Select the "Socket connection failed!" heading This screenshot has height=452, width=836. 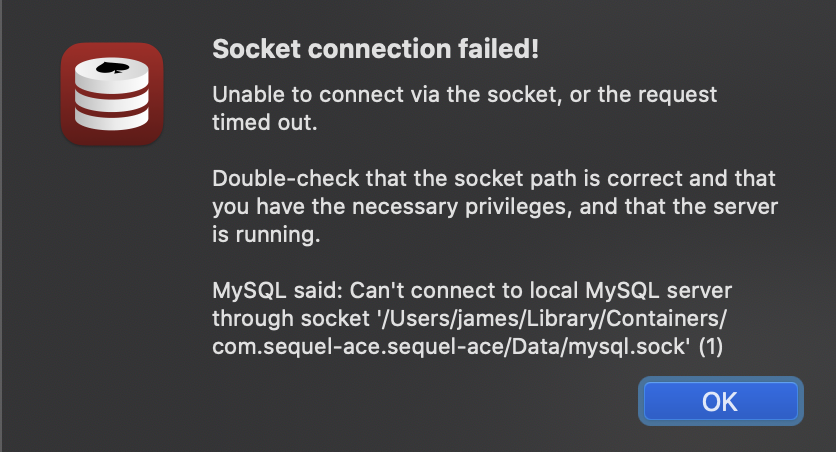coord(375,49)
